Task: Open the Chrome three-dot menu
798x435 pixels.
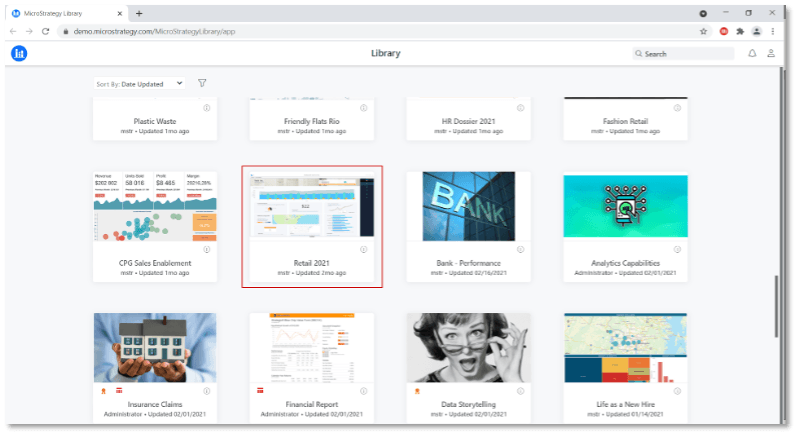Action: [x=773, y=31]
